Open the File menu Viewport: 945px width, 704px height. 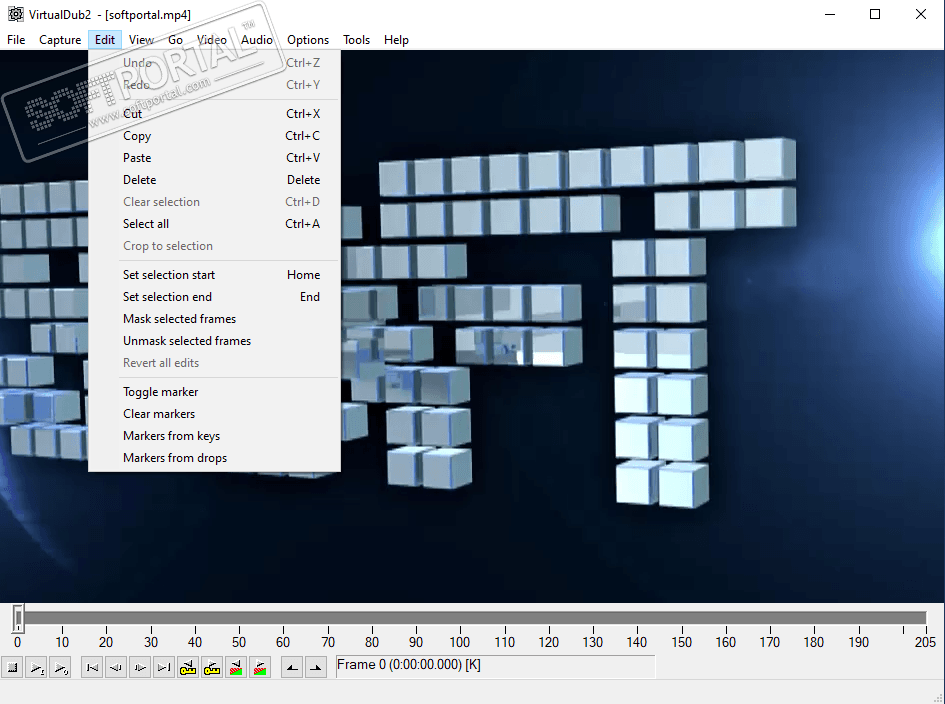[x=16, y=40]
